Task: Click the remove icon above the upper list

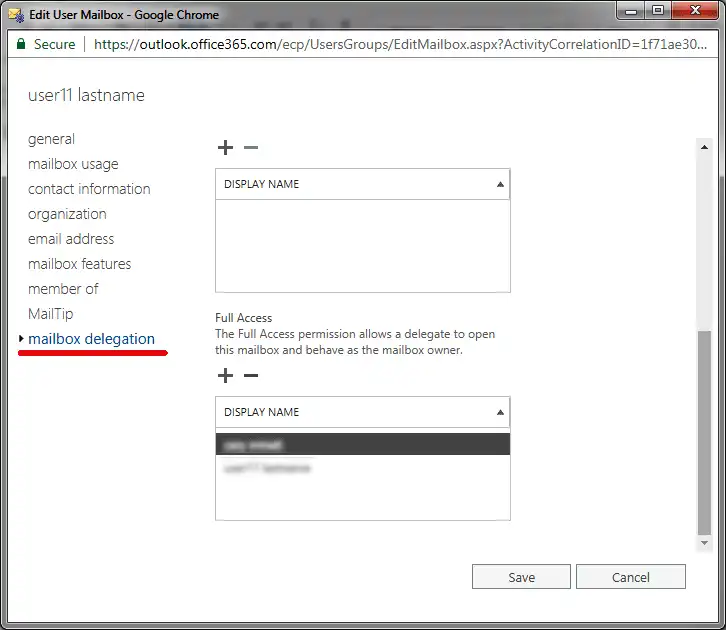Action: (251, 148)
